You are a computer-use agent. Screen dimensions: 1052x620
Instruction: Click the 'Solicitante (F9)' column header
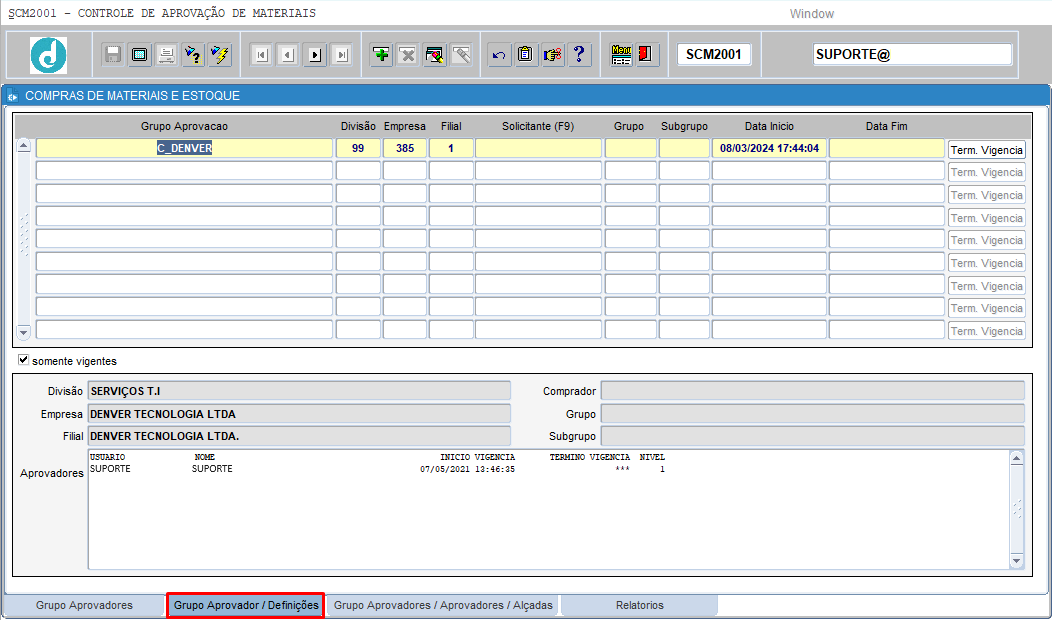538,126
